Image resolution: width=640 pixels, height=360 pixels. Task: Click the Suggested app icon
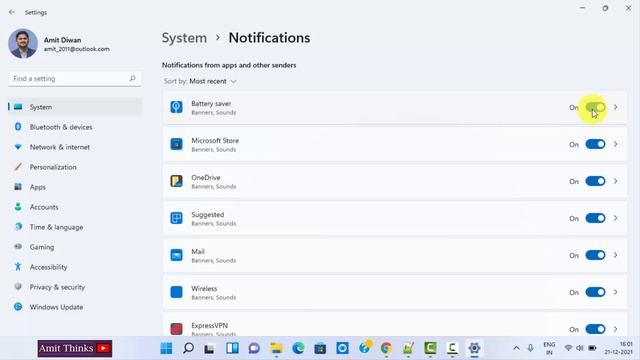click(x=176, y=218)
